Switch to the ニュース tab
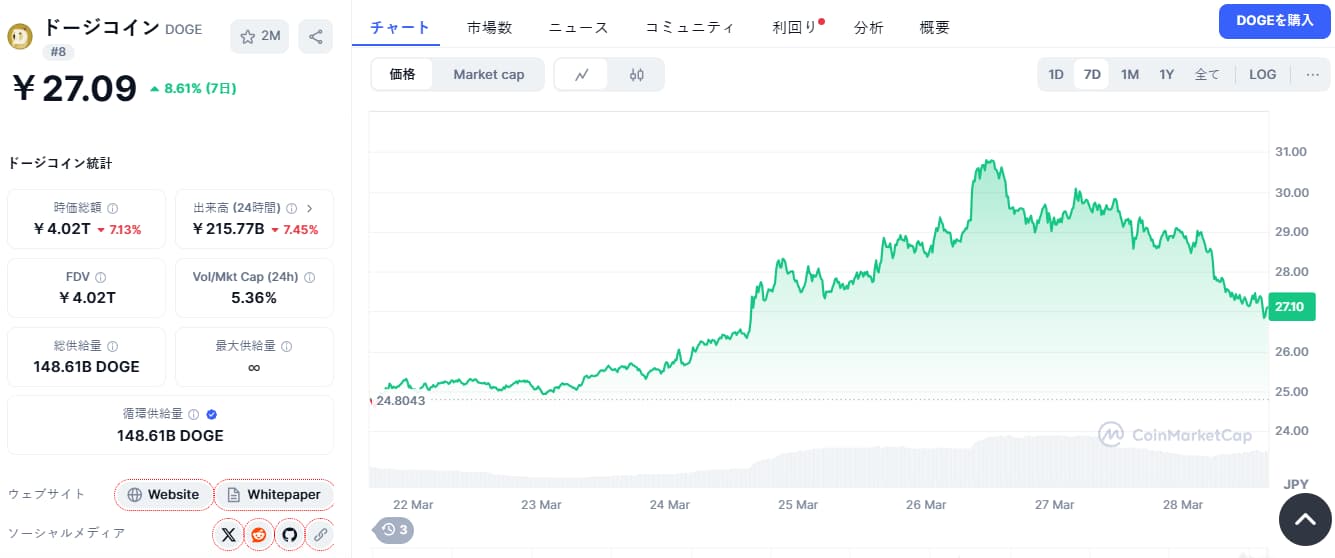 578,28
